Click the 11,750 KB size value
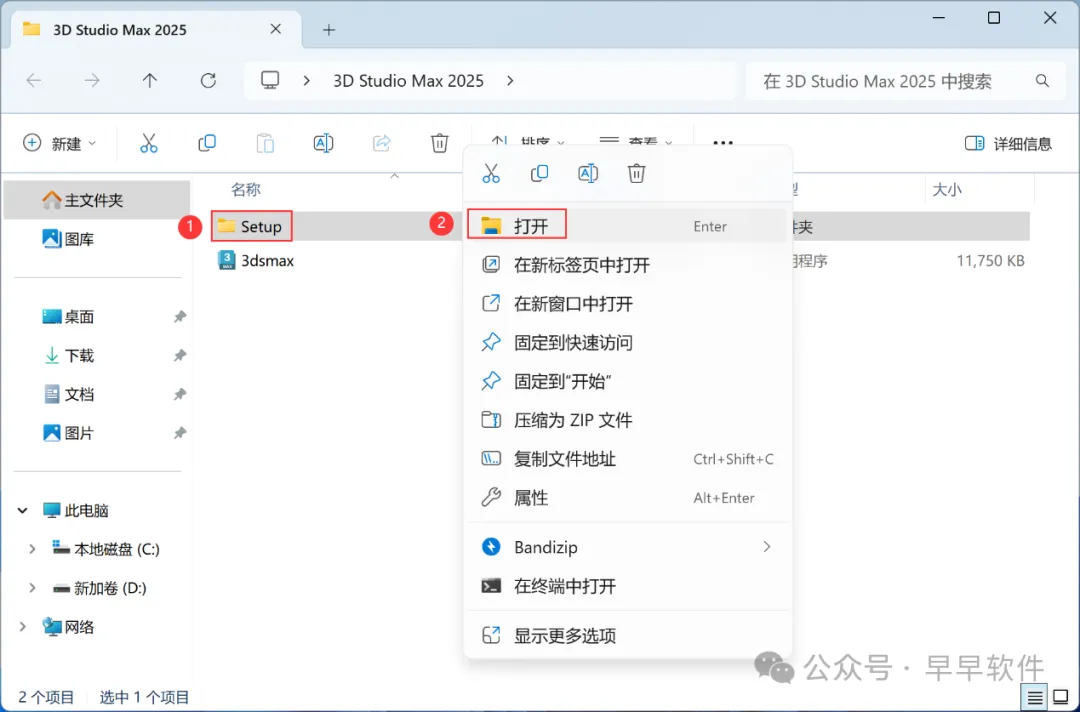Viewport: 1080px width, 712px height. 990,260
